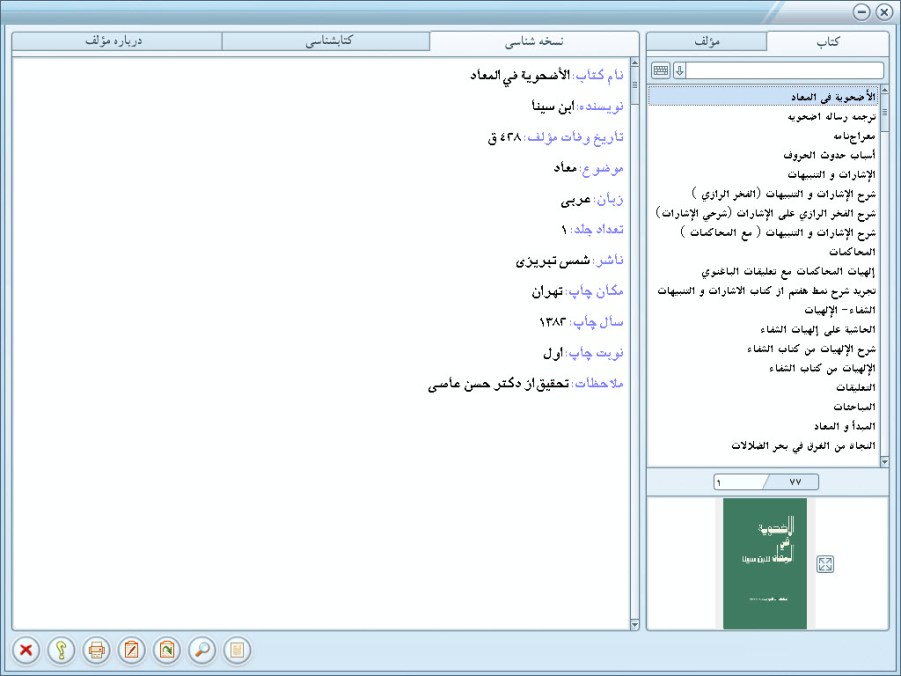Image resolution: width=901 pixels, height=676 pixels.
Task: Click the green book cover thumbnail
Action: pyautogui.click(x=764, y=563)
